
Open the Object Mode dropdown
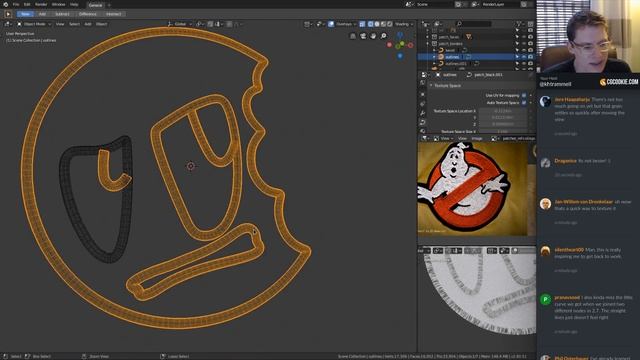click(34, 24)
